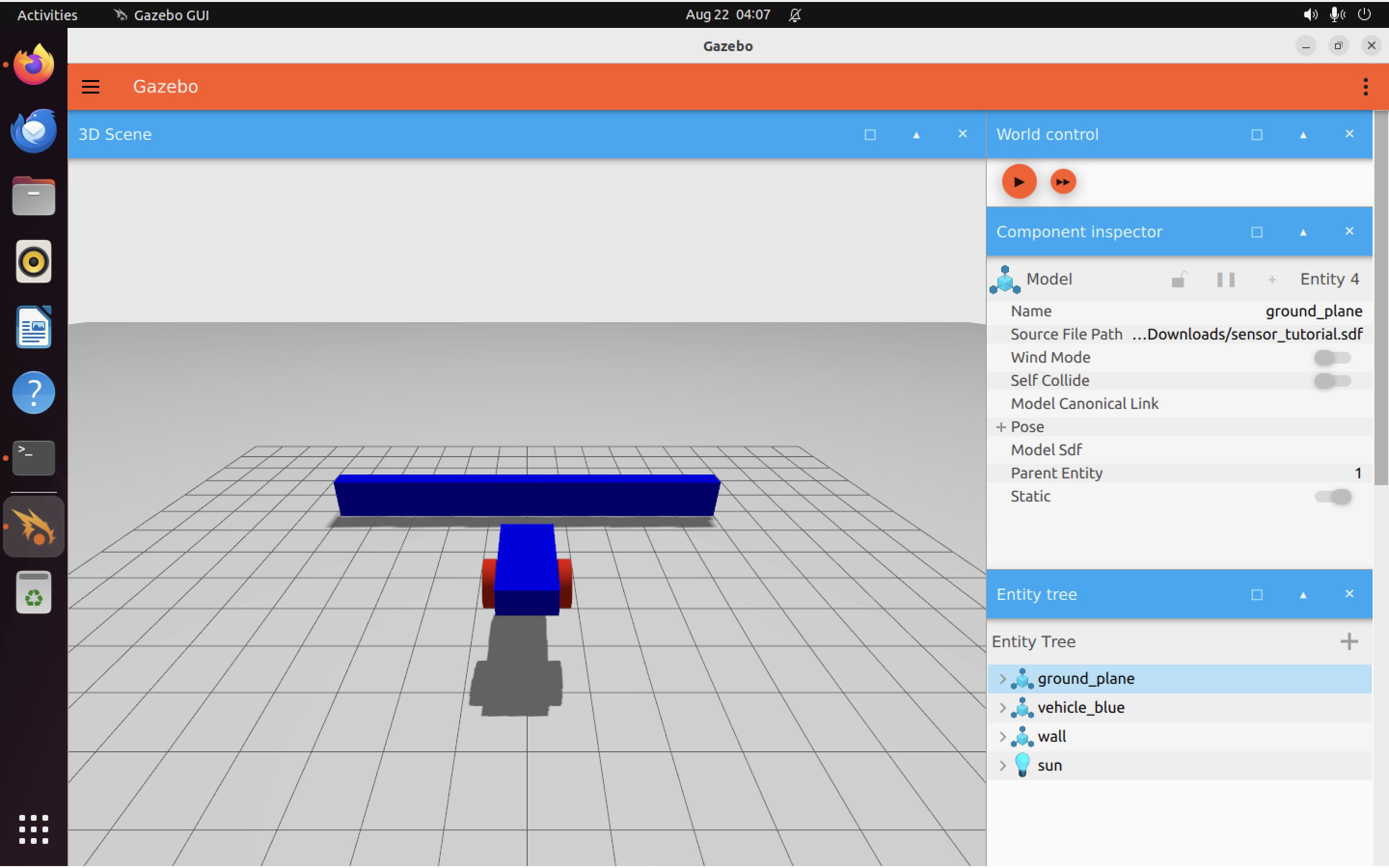Click the right-side panel vertical scrollbar
The height and width of the screenshot is (868, 1389).
(1381, 298)
